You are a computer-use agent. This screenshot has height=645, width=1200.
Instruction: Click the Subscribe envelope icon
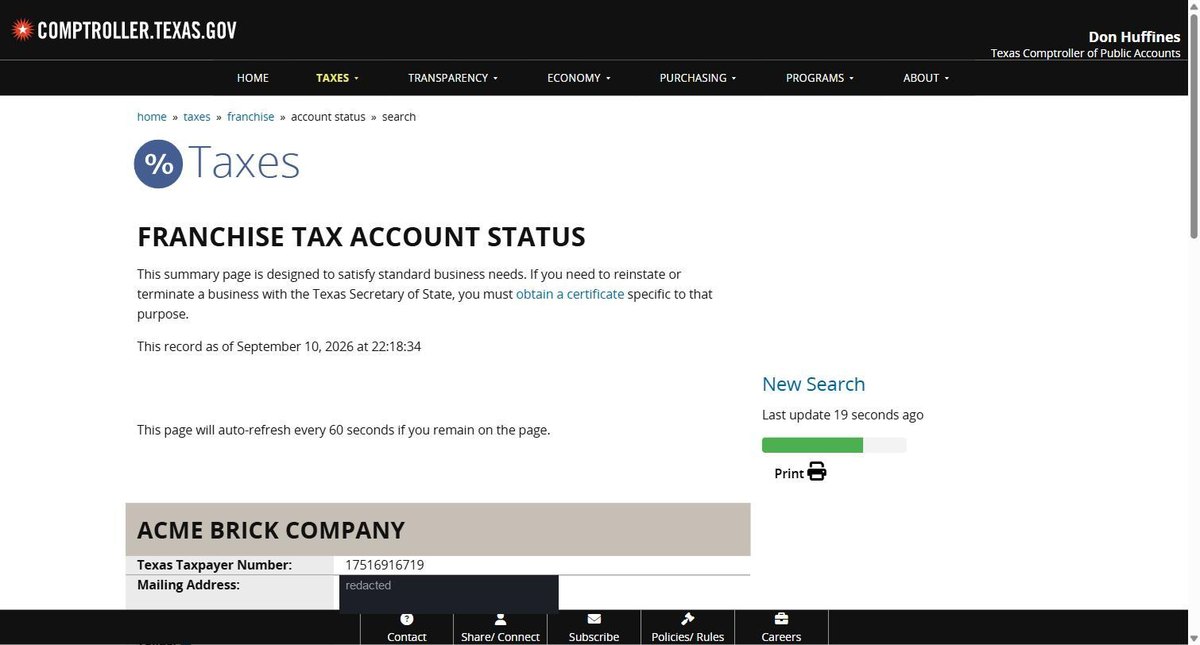[594, 619]
